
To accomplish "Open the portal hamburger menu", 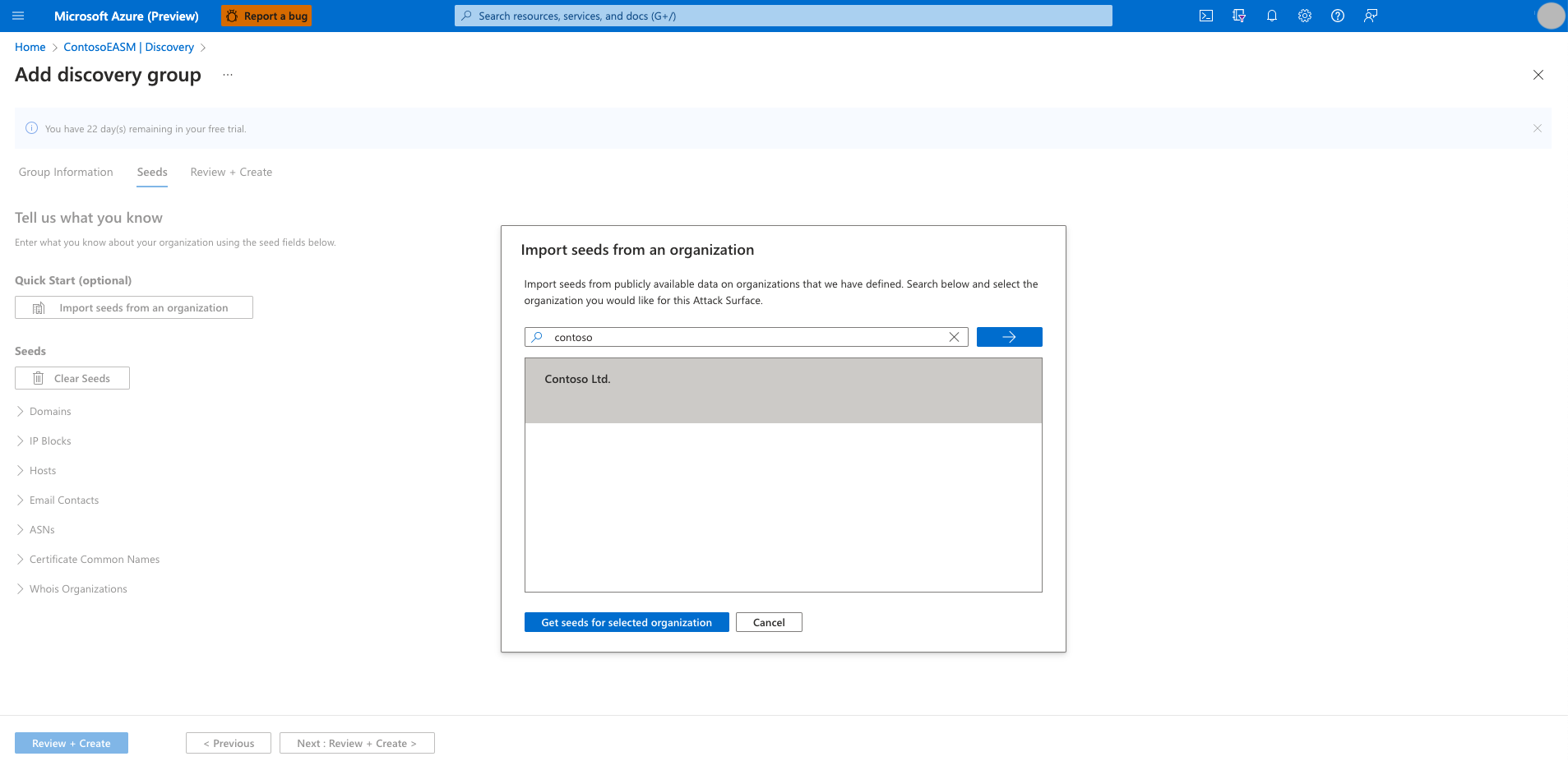I will pos(17,16).
